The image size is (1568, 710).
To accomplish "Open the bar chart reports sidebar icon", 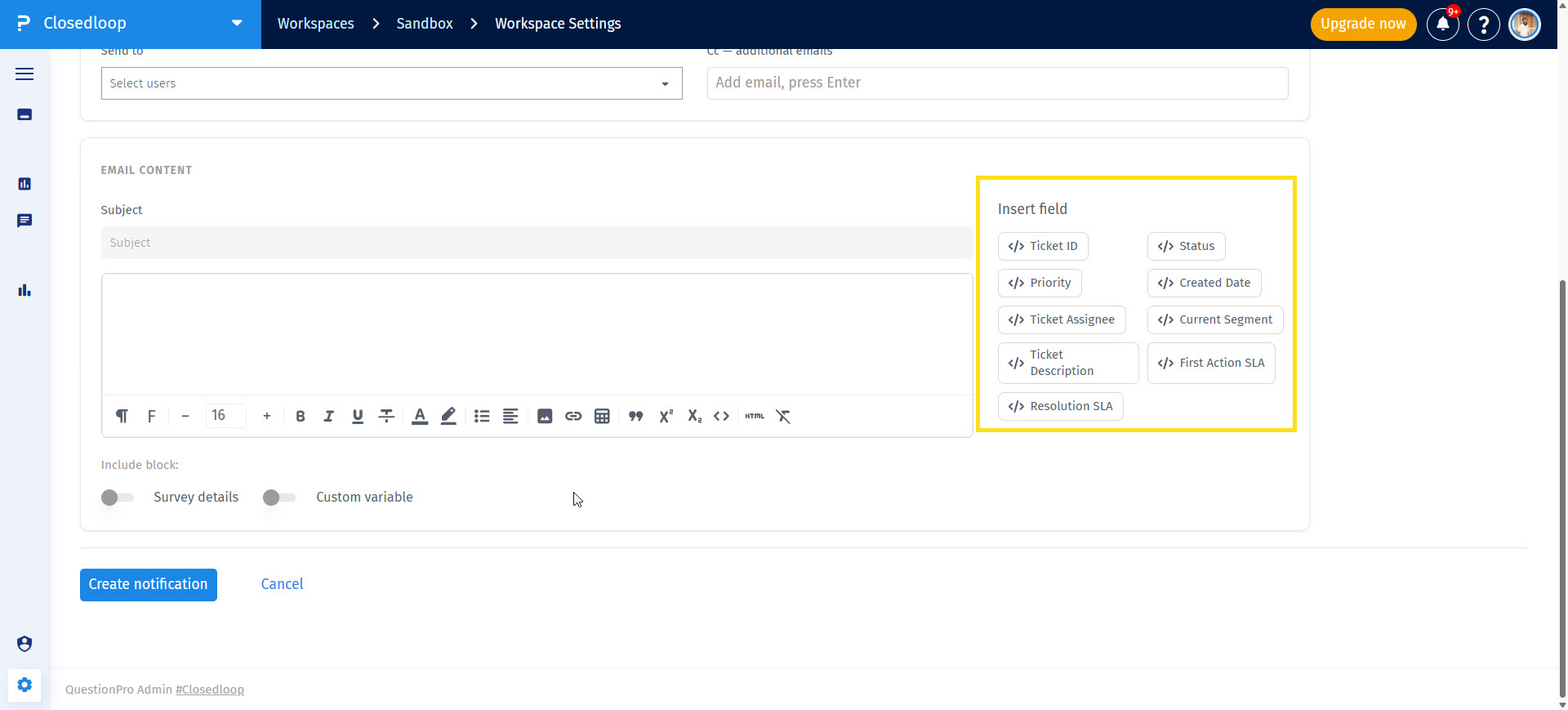I will click(x=24, y=290).
